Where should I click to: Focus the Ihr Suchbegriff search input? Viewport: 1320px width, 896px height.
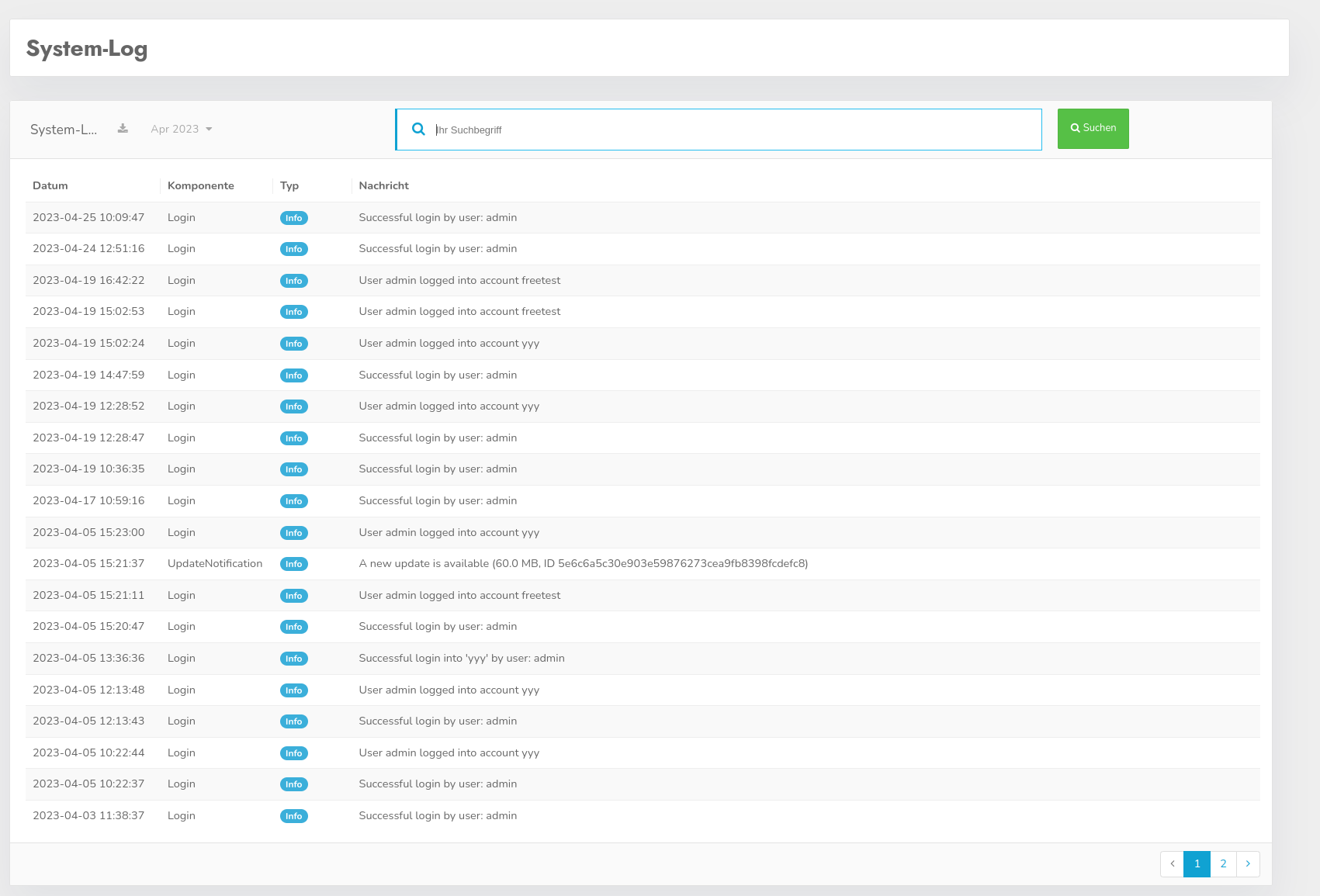729,130
